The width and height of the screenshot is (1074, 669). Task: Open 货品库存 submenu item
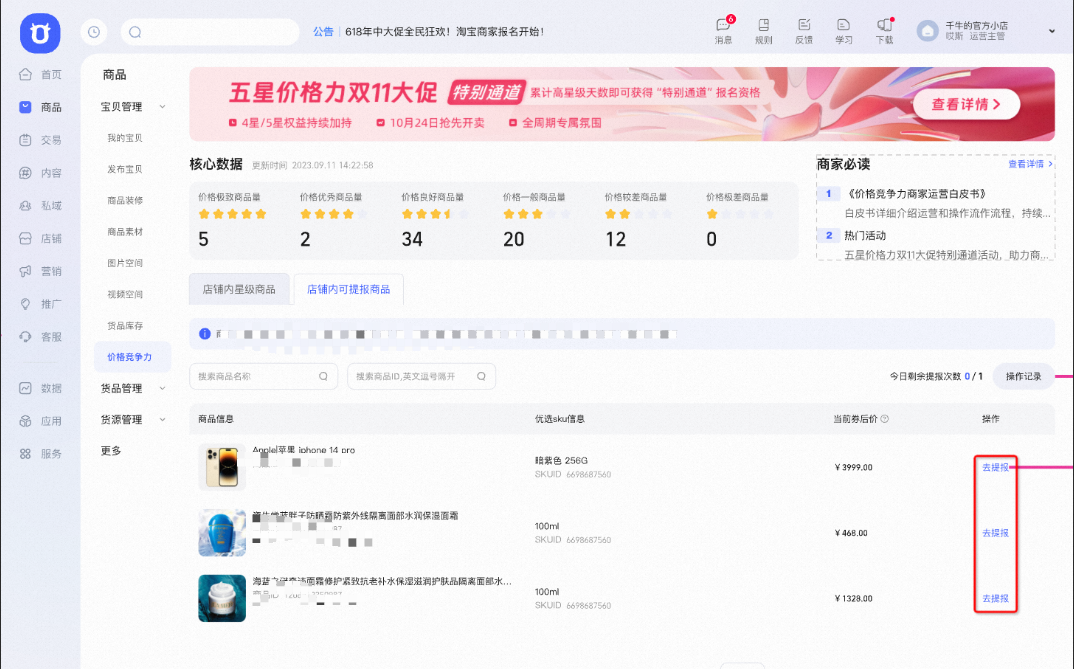pyautogui.click(x=125, y=326)
